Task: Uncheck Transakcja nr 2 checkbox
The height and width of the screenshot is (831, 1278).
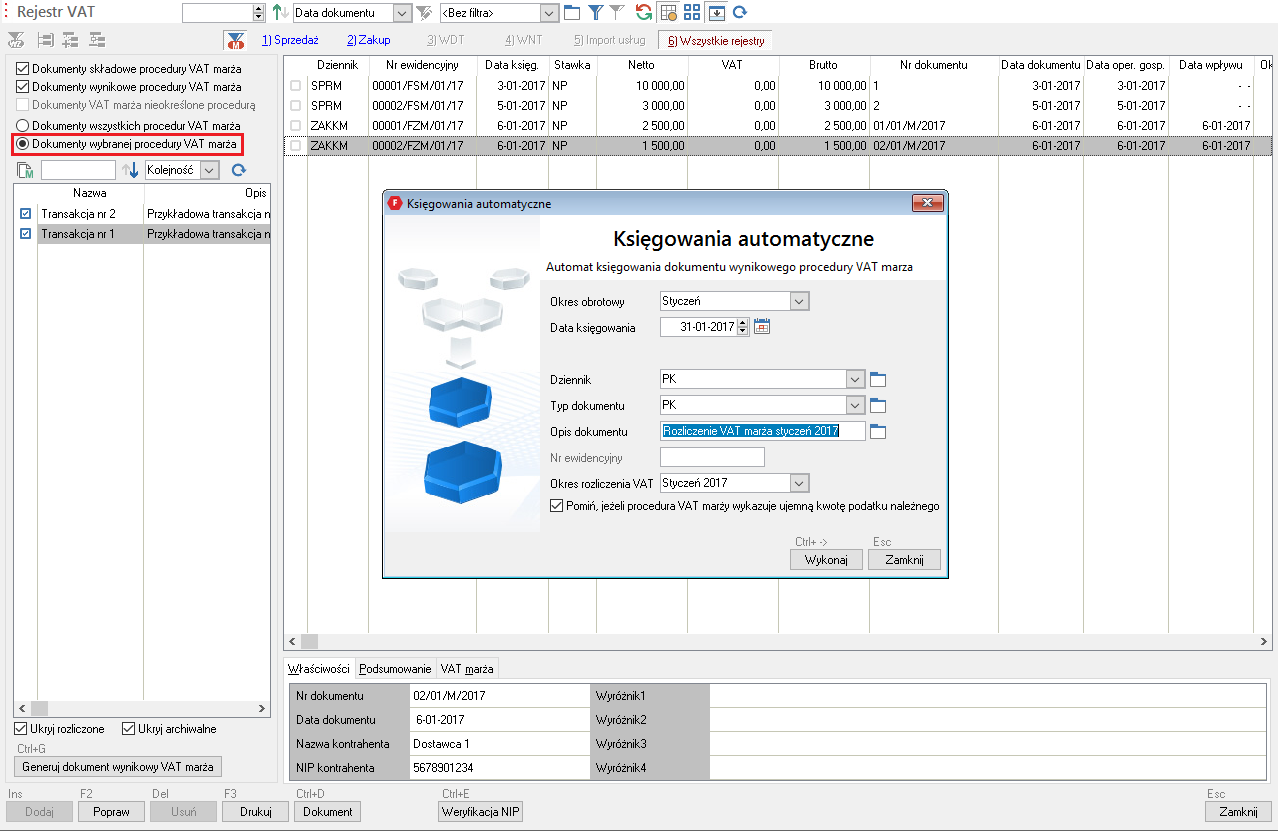Action: 26,214
